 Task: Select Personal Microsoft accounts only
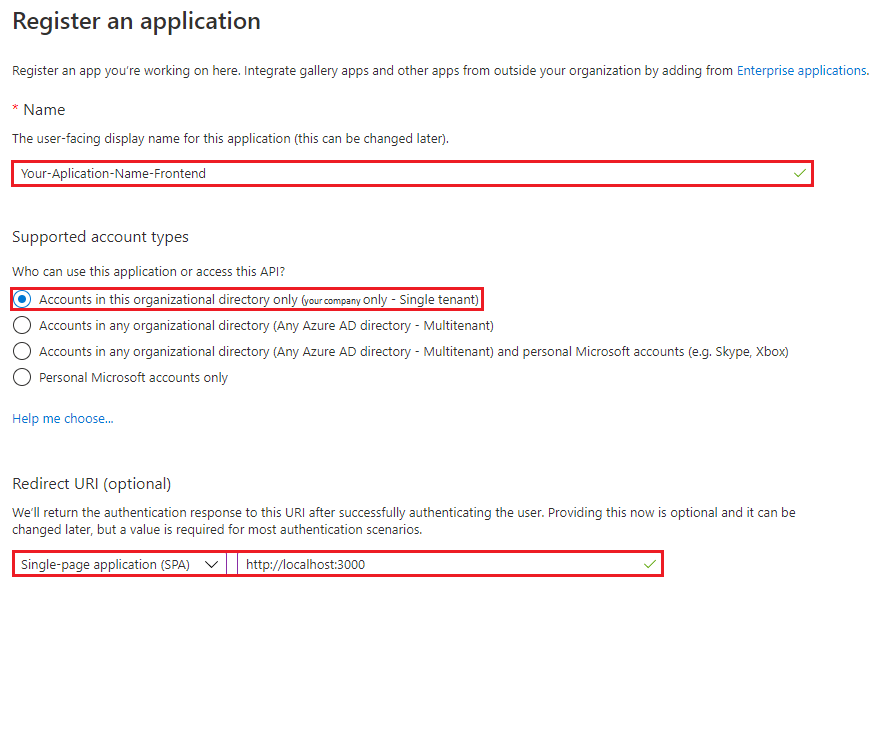[22, 377]
